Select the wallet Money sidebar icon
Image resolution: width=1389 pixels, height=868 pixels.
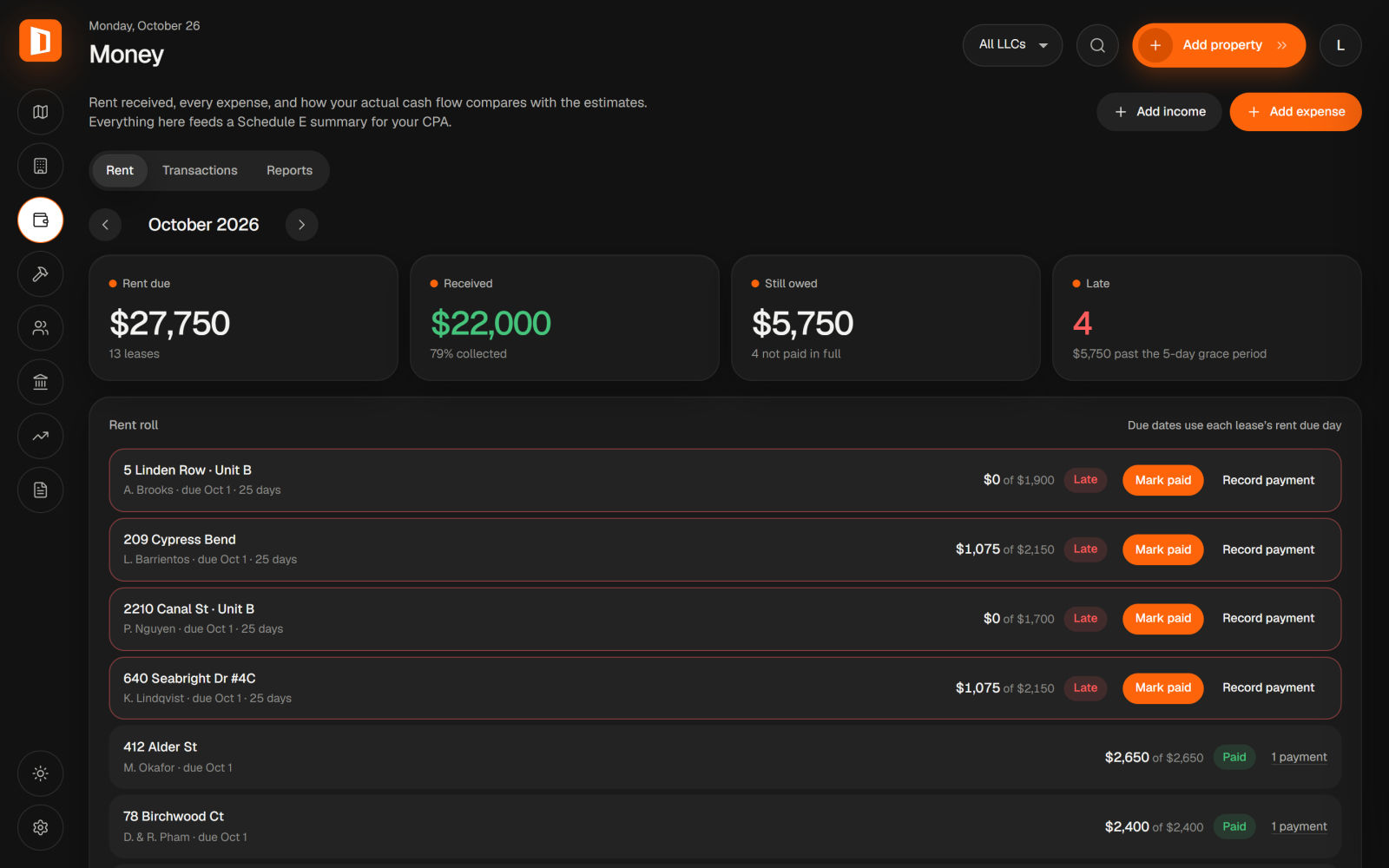[x=40, y=220]
